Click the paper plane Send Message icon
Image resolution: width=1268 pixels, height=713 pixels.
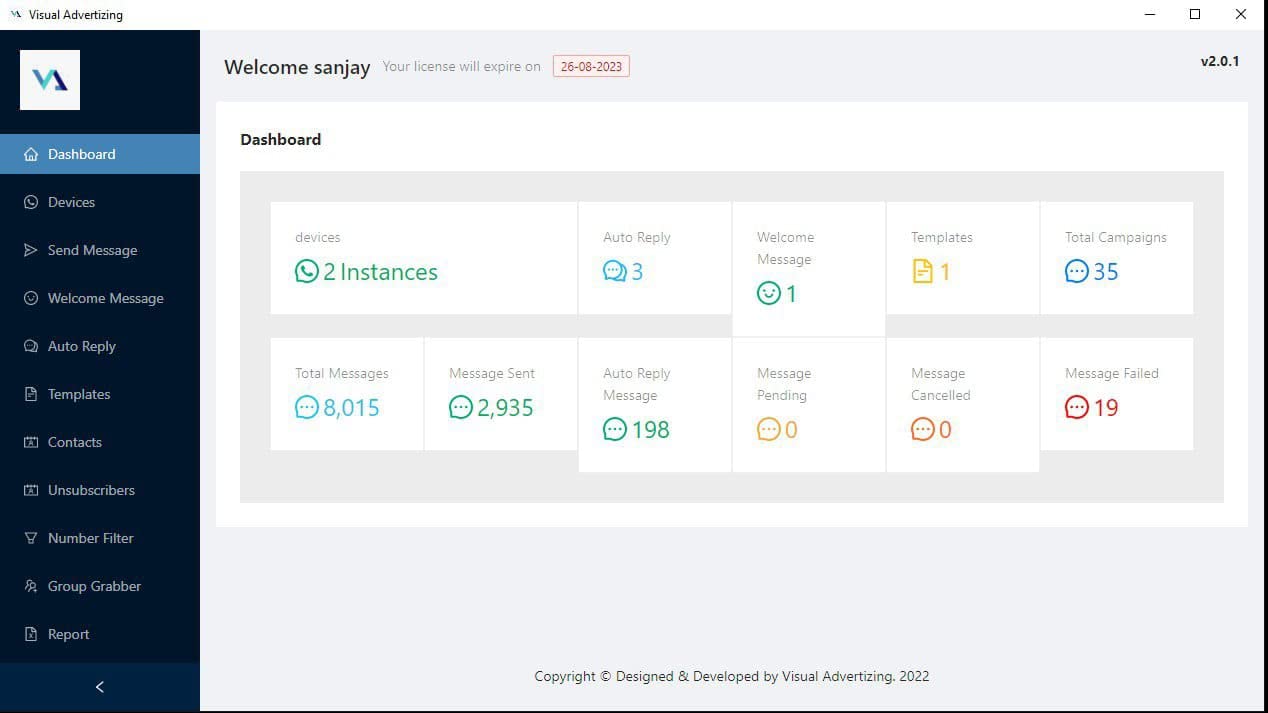(x=30, y=250)
